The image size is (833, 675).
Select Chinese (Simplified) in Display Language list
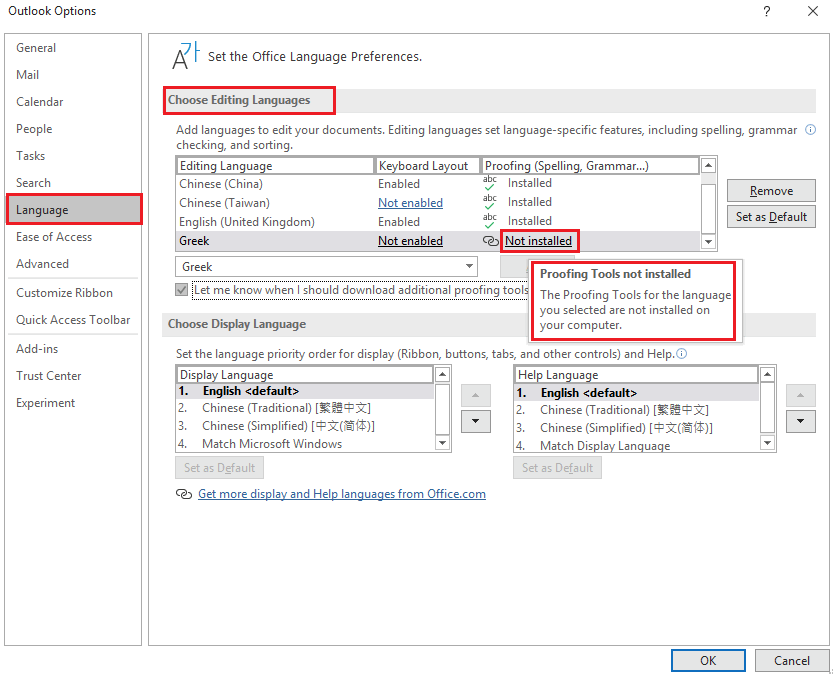pyautogui.click(x=305, y=426)
